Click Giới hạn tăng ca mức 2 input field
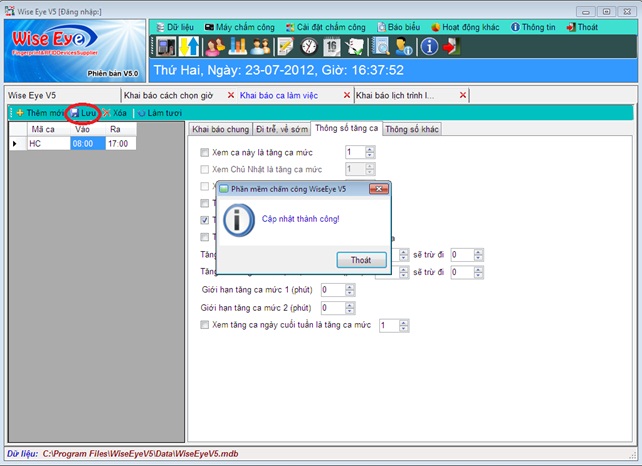Screen dimensions: 642x466 click(x=333, y=308)
